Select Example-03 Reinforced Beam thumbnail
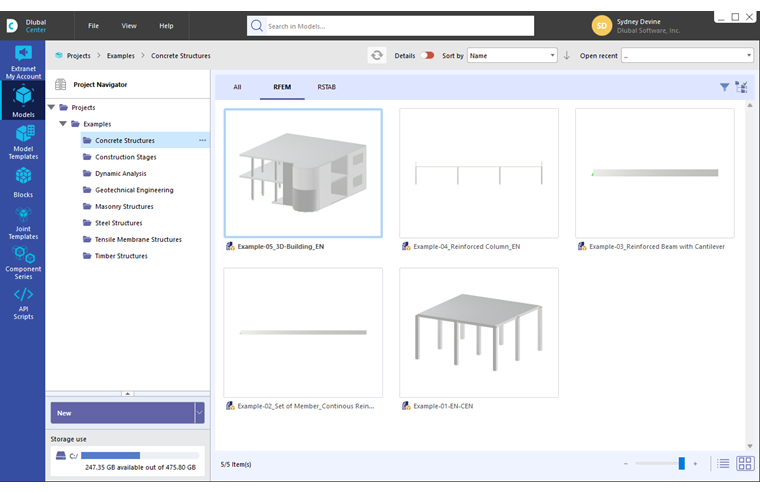This screenshot has height=493, width=760. [655, 173]
